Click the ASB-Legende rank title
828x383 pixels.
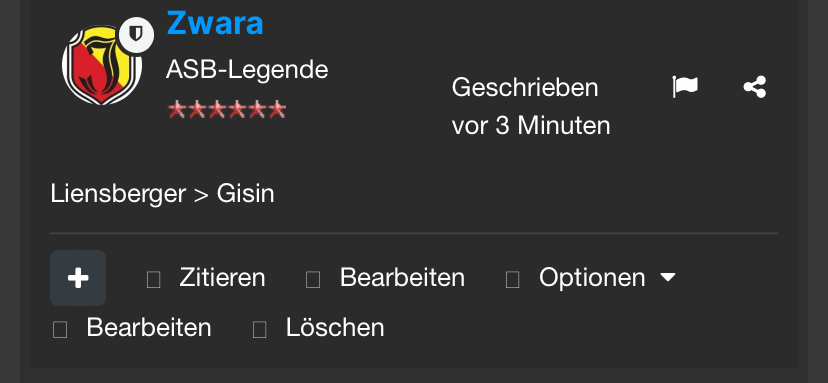247,69
